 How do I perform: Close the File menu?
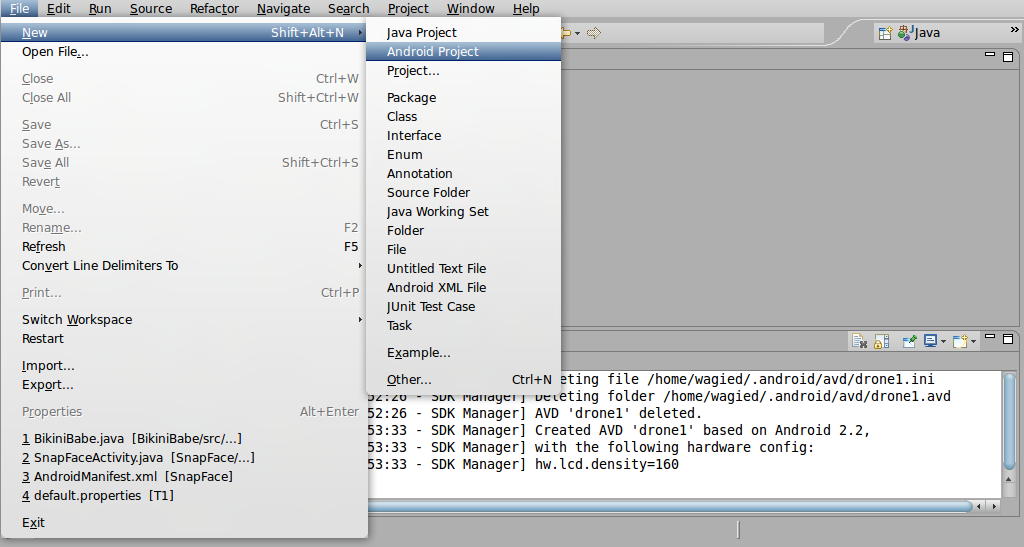tap(20, 8)
